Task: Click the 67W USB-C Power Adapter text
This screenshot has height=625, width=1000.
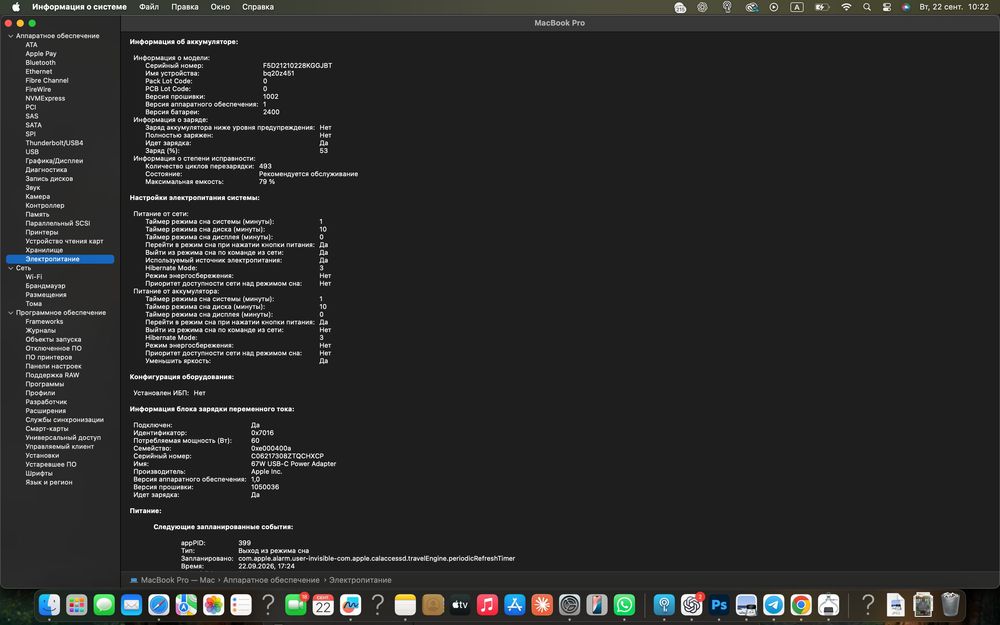Action: [x=293, y=464]
